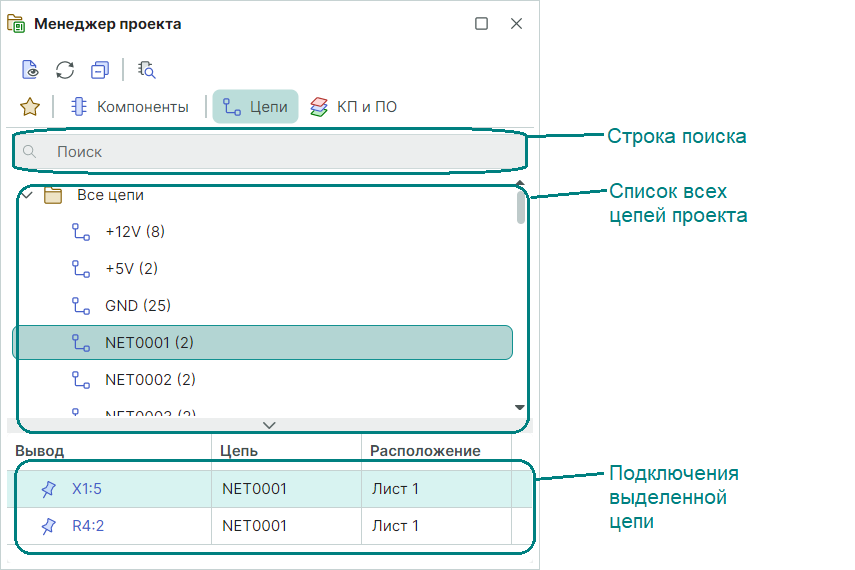Screen dimensions: 855x570
Task: Click the component search icon
Action: pyautogui.click(x=146, y=70)
